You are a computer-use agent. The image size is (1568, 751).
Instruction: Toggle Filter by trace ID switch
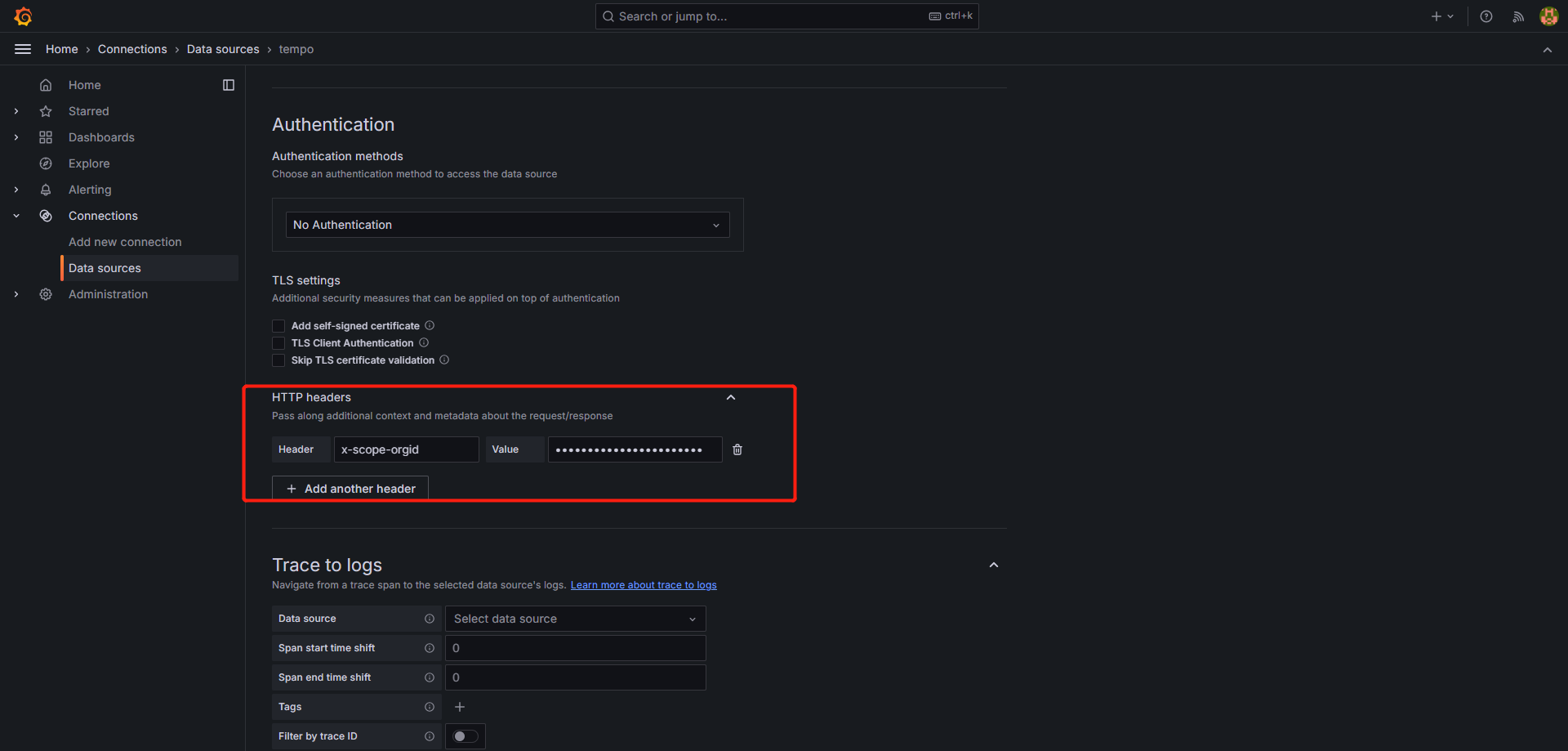click(x=465, y=736)
